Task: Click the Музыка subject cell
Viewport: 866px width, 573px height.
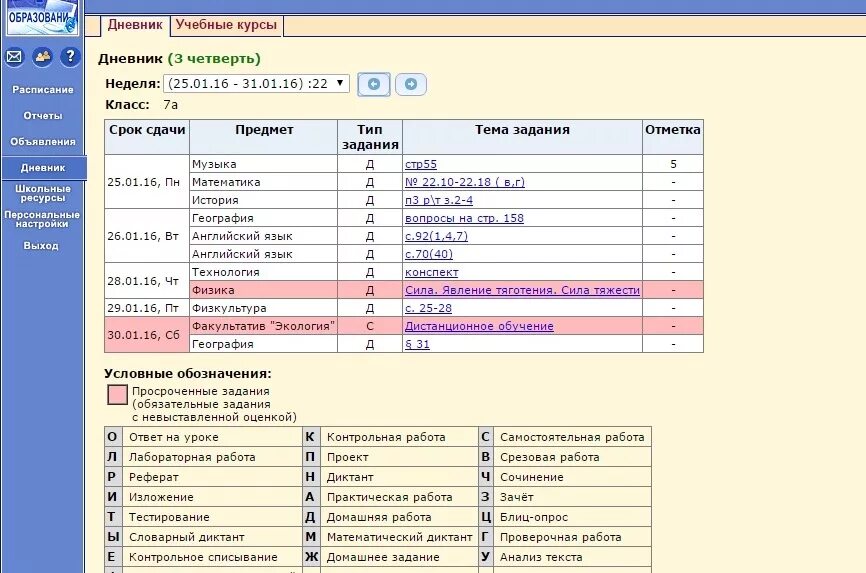Action: [263, 164]
